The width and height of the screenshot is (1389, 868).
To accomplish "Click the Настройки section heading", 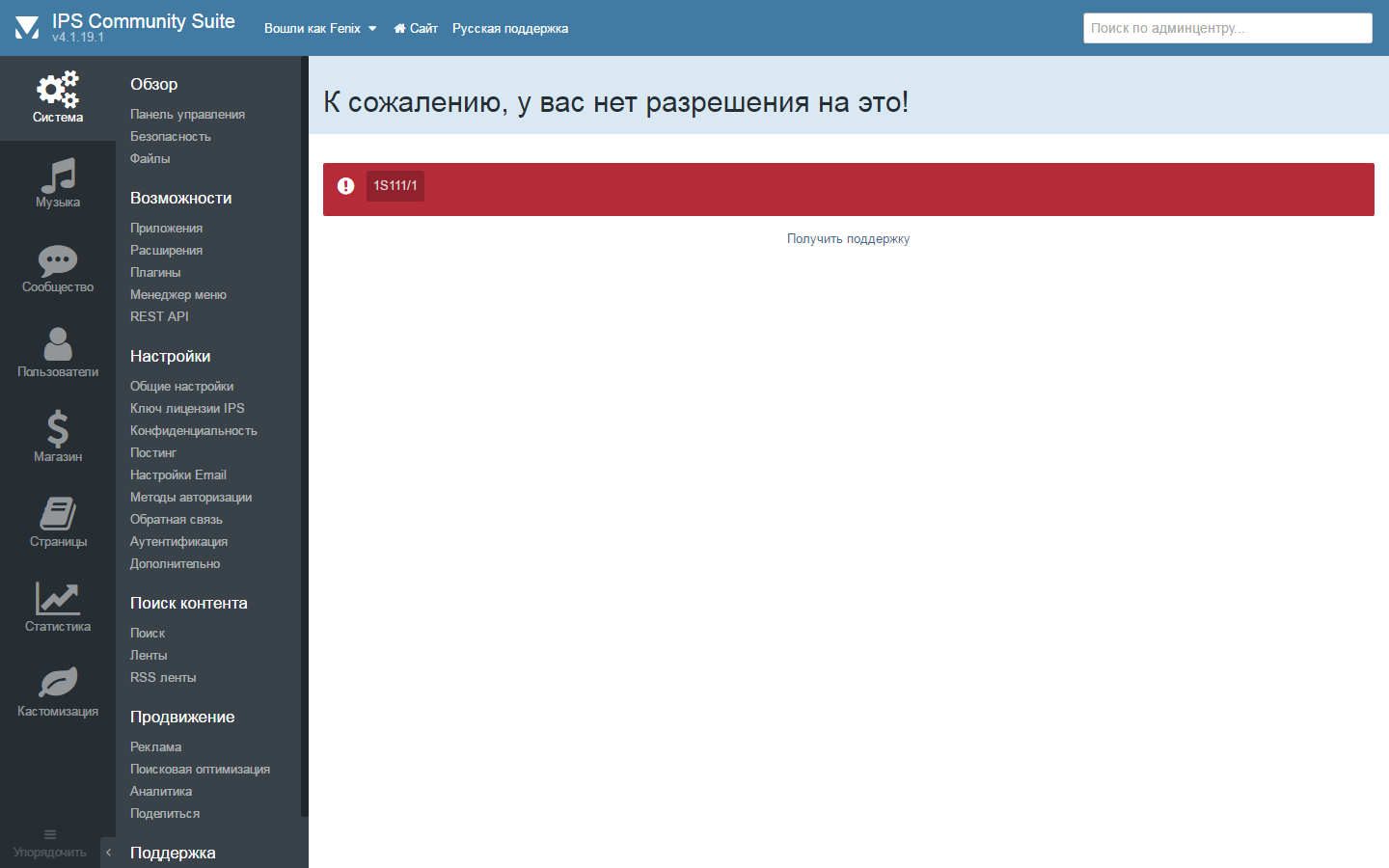I will pyautogui.click(x=171, y=356).
